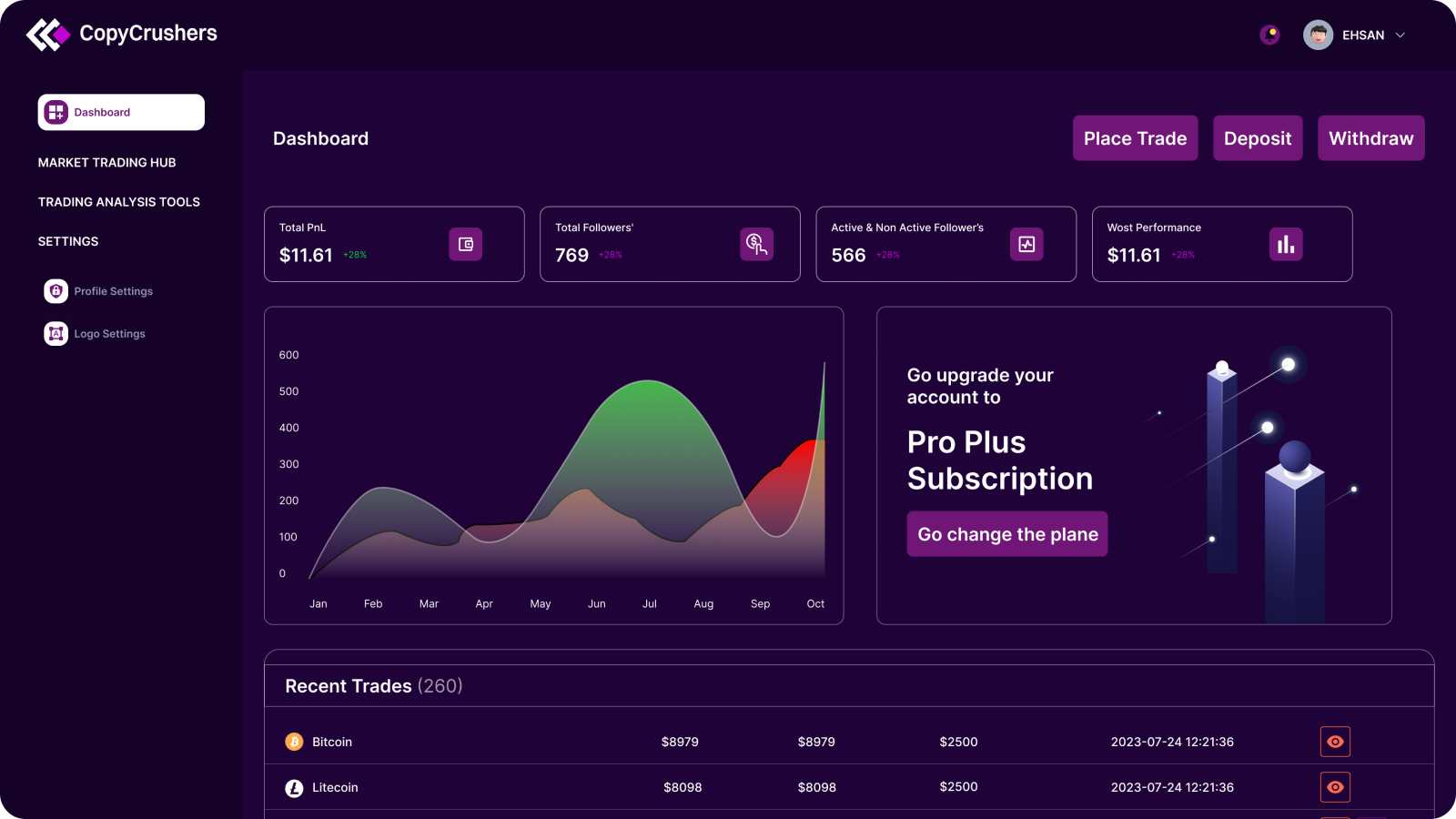Click the orange Bitcoin coin icon
Image resolution: width=1456 pixels, height=819 pixels.
coord(294,742)
